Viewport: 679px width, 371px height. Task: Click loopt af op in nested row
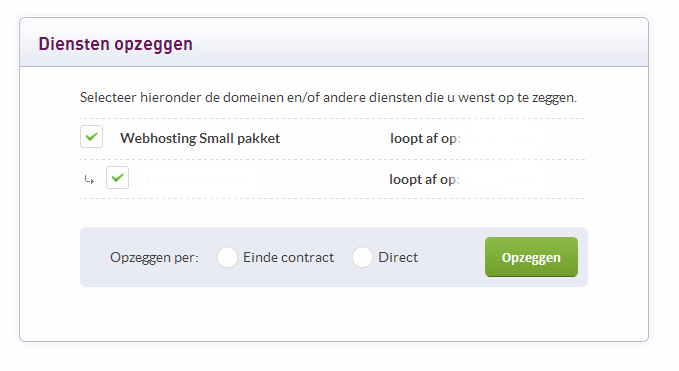(424, 179)
